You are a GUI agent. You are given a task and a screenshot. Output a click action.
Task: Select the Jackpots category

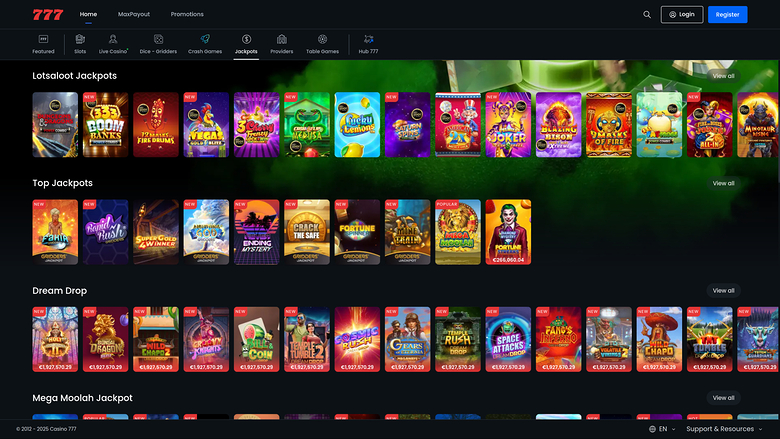(246, 44)
